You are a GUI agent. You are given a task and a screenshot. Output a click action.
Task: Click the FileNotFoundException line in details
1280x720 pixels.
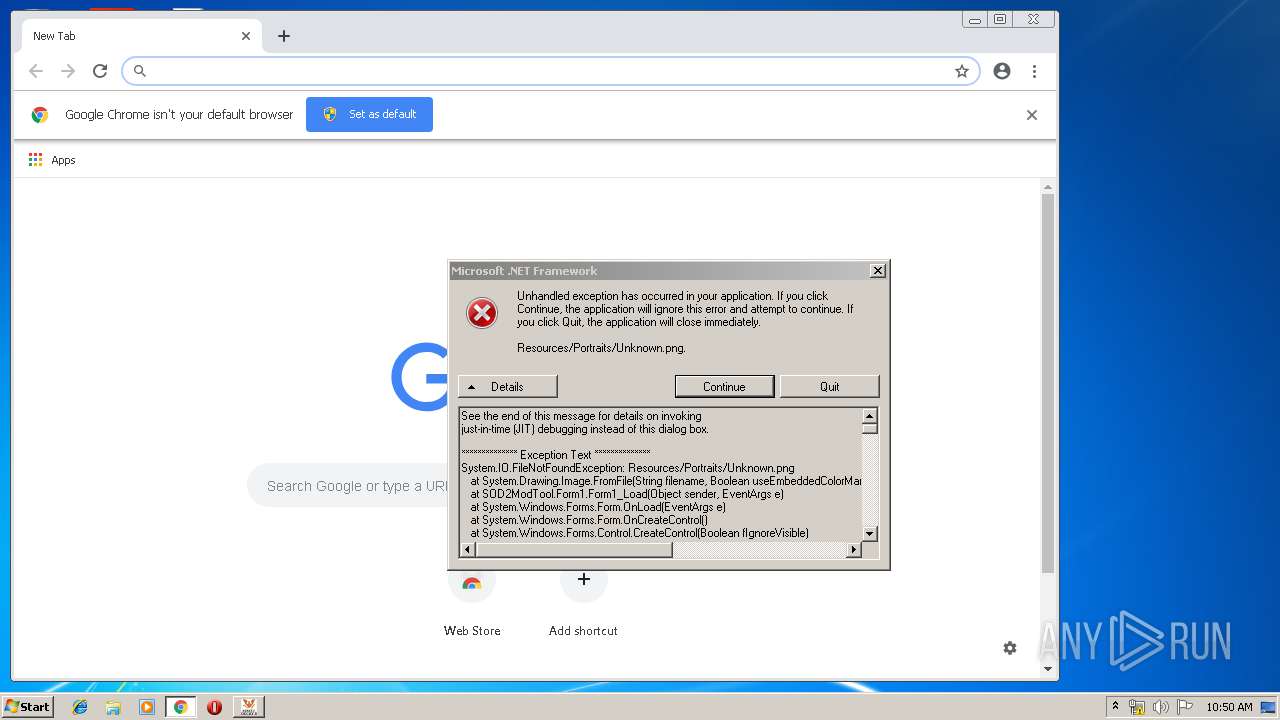628,468
